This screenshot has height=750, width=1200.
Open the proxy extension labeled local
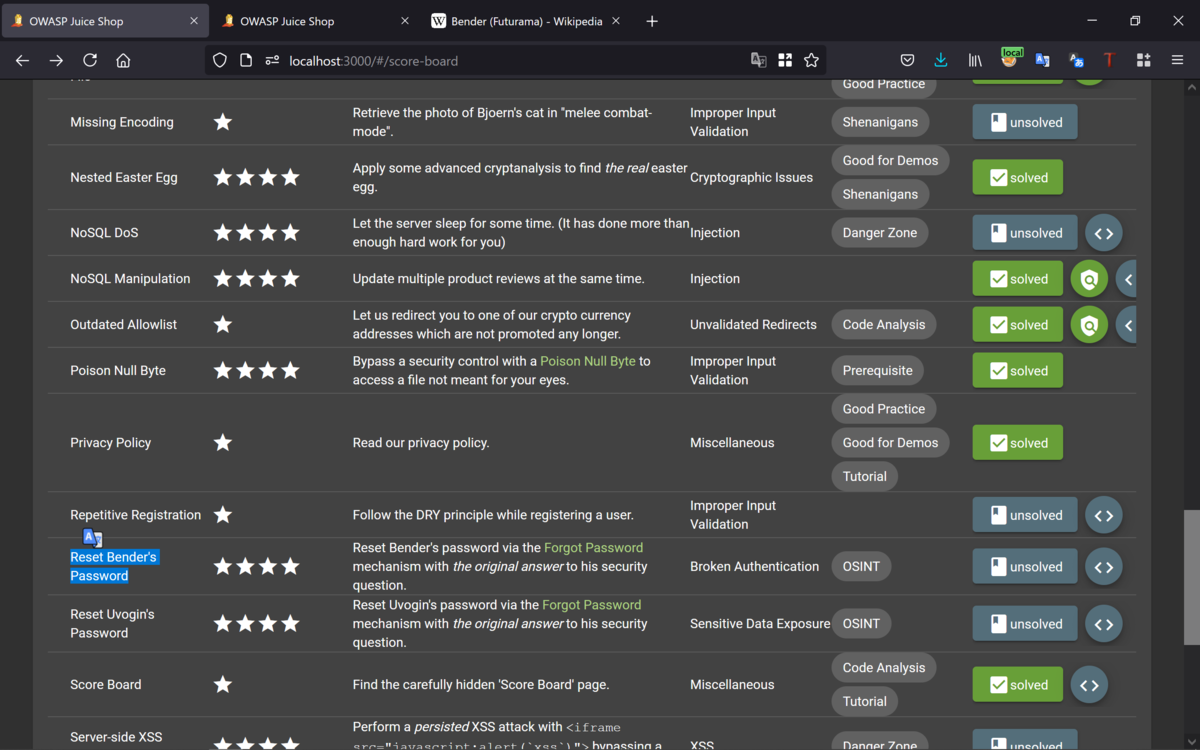[x=1010, y=59]
